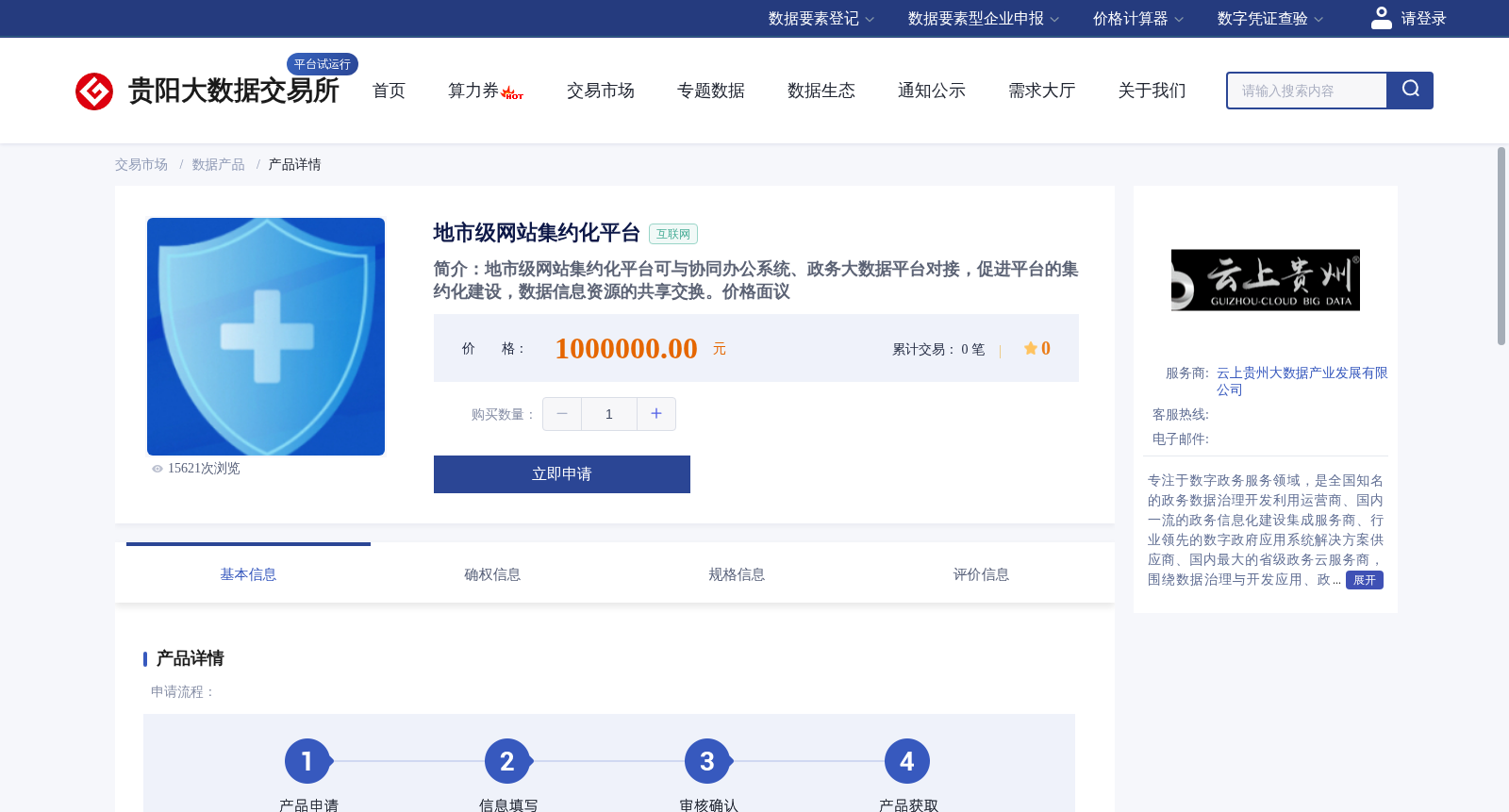Image resolution: width=1509 pixels, height=812 pixels.
Task: Click 请登录 login link
Action: tap(1423, 19)
